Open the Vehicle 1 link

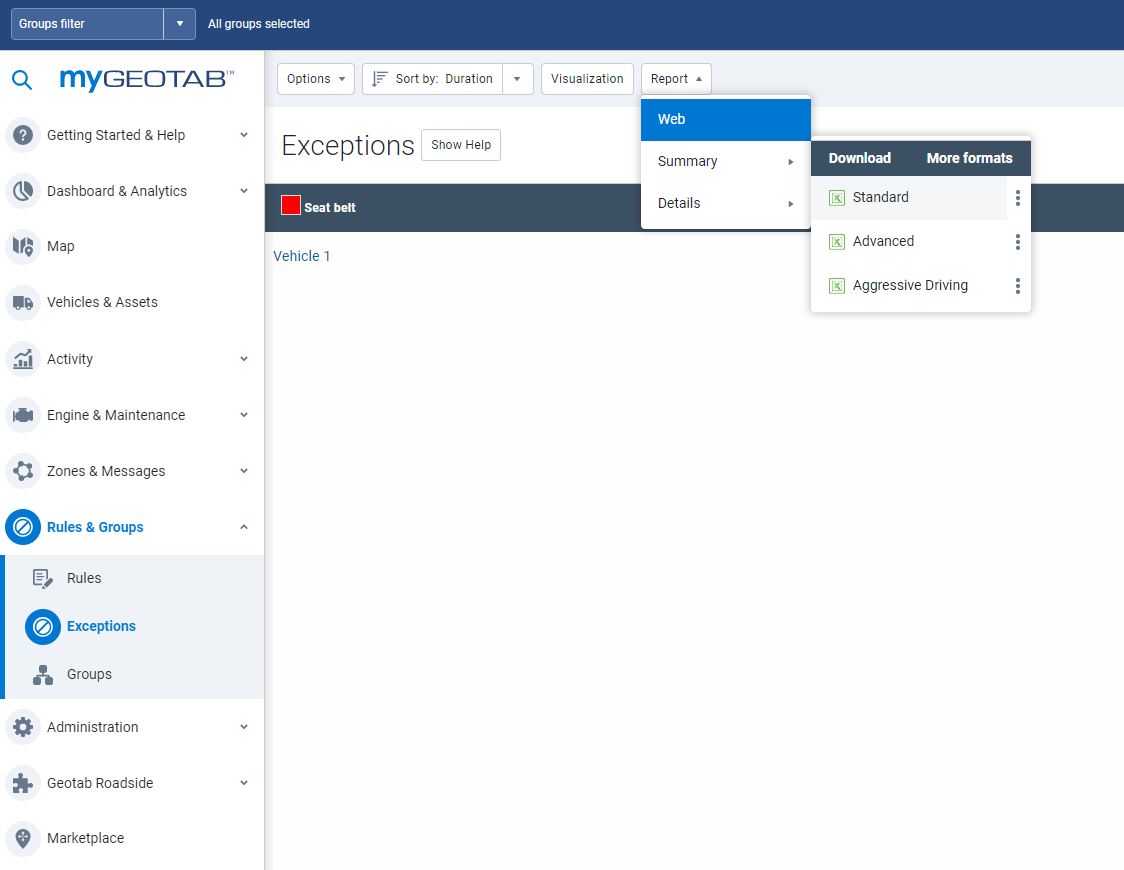tap(302, 257)
